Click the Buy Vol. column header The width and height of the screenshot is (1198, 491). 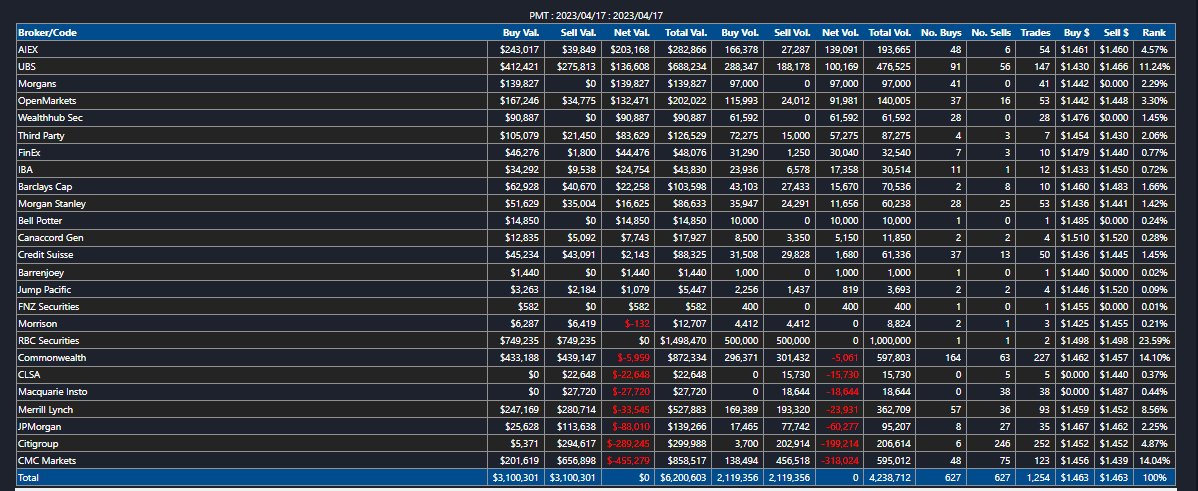click(740, 33)
